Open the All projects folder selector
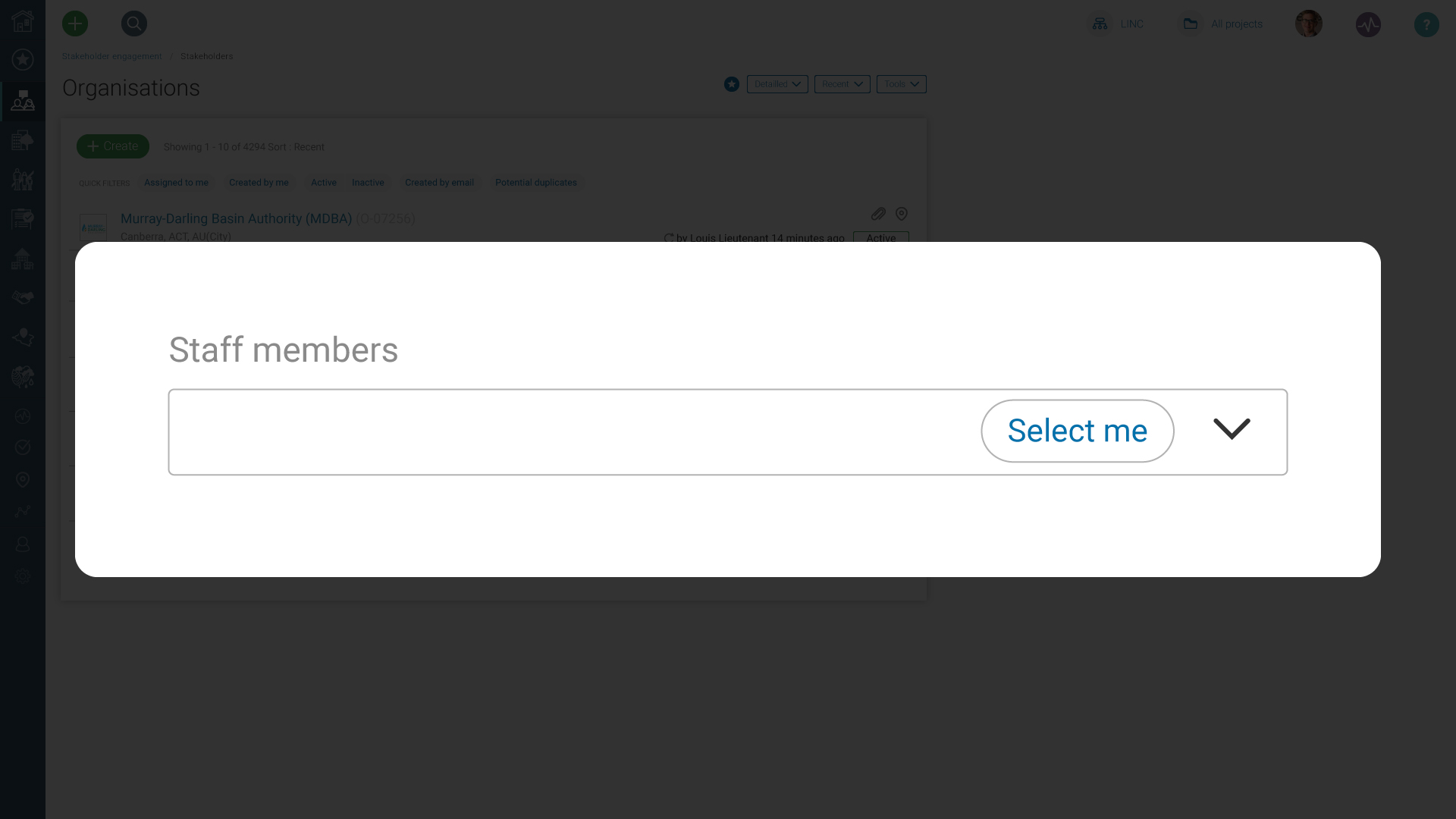Viewport: 1456px width, 819px height. [1222, 24]
